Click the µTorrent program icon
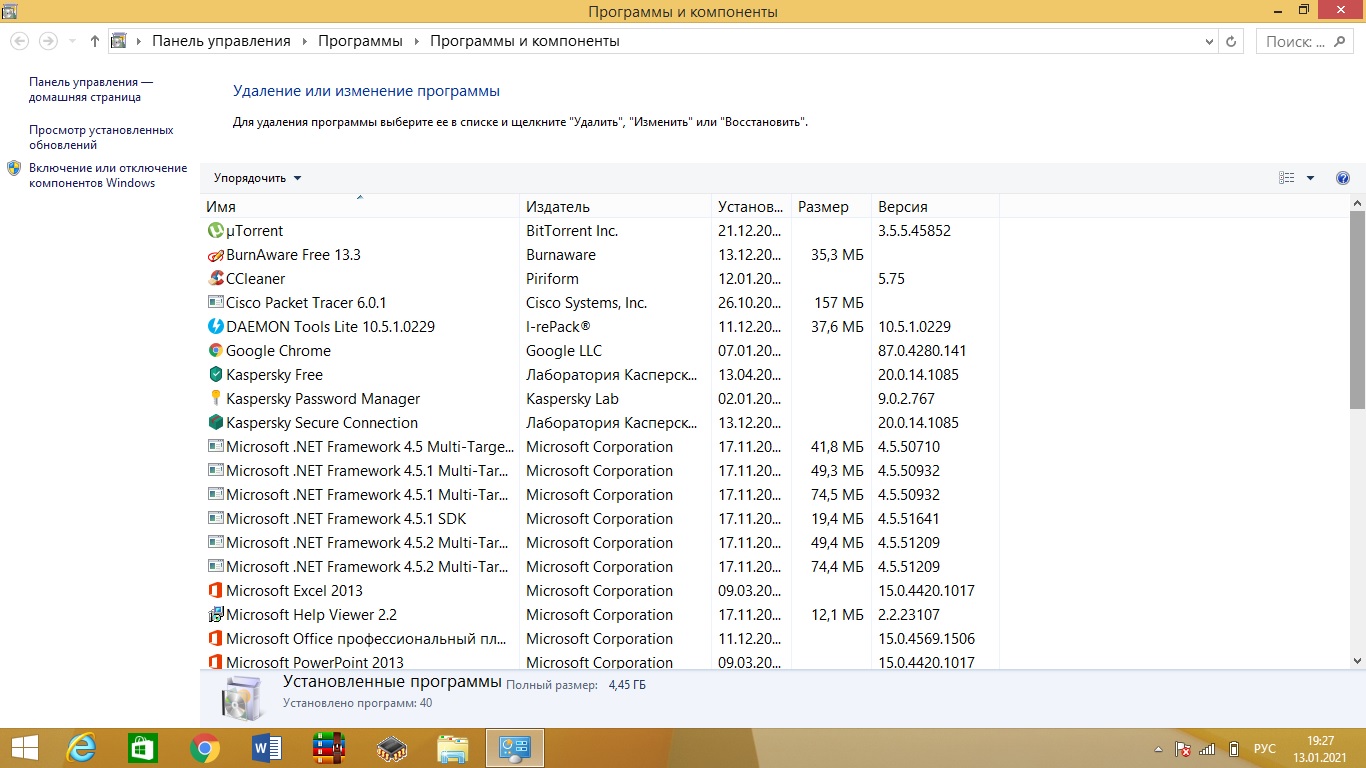Screen dimensions: 1366x768 [215, 231]
